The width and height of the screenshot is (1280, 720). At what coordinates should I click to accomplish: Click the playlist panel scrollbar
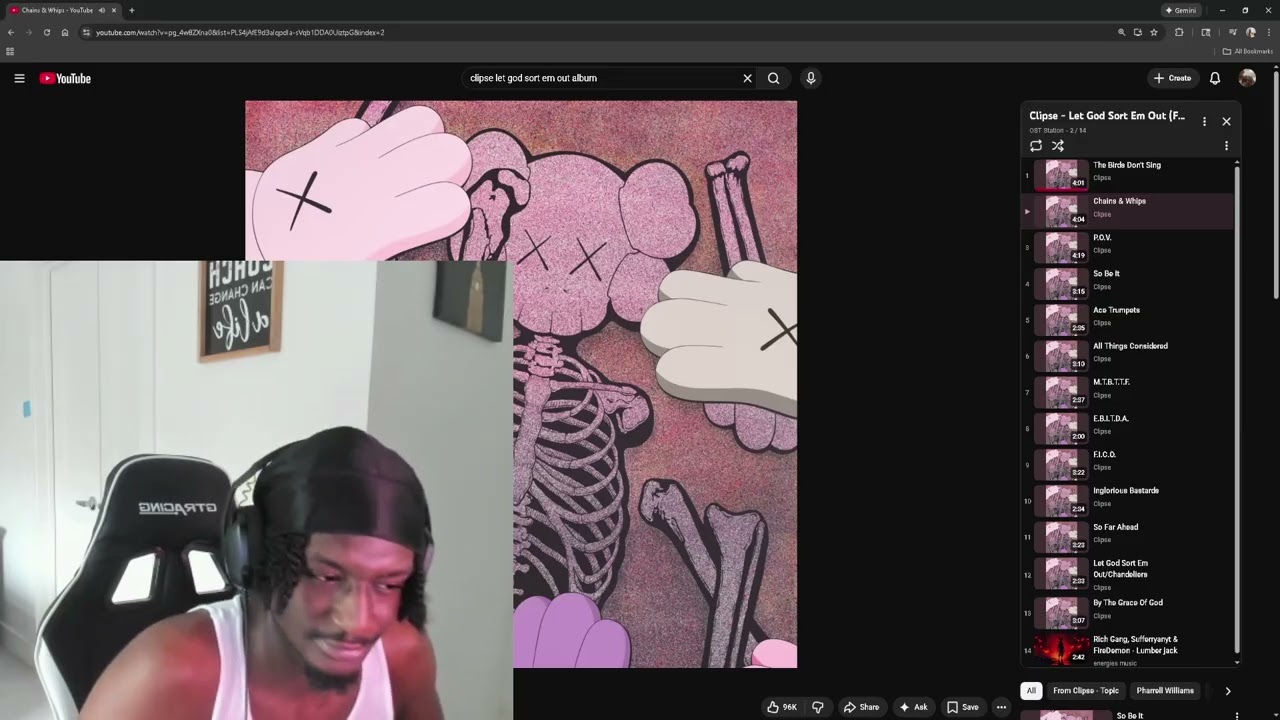coord(1237,410)
